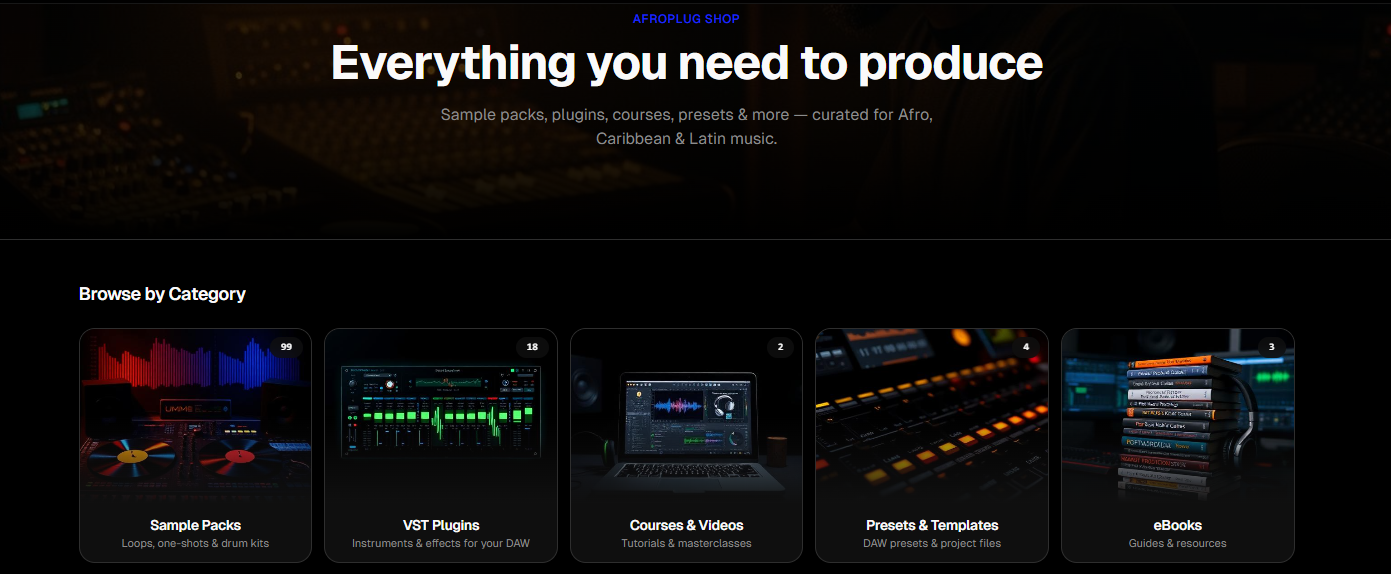1391x574 pixels.
Task: Click the 18 count badge on VST Plugins
Action: [532, 347]
